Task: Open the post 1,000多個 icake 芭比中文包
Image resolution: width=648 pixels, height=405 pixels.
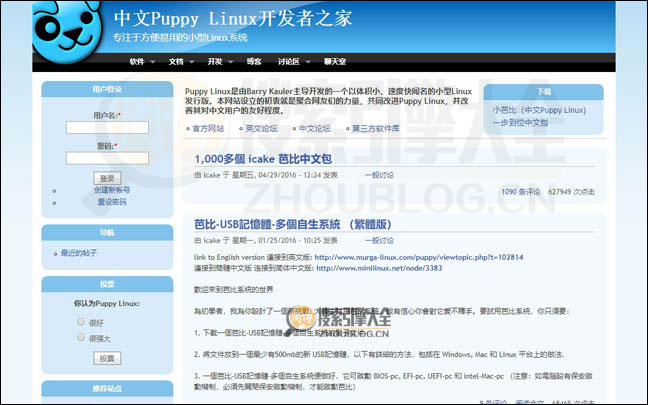Action: (x=263, y=159)
